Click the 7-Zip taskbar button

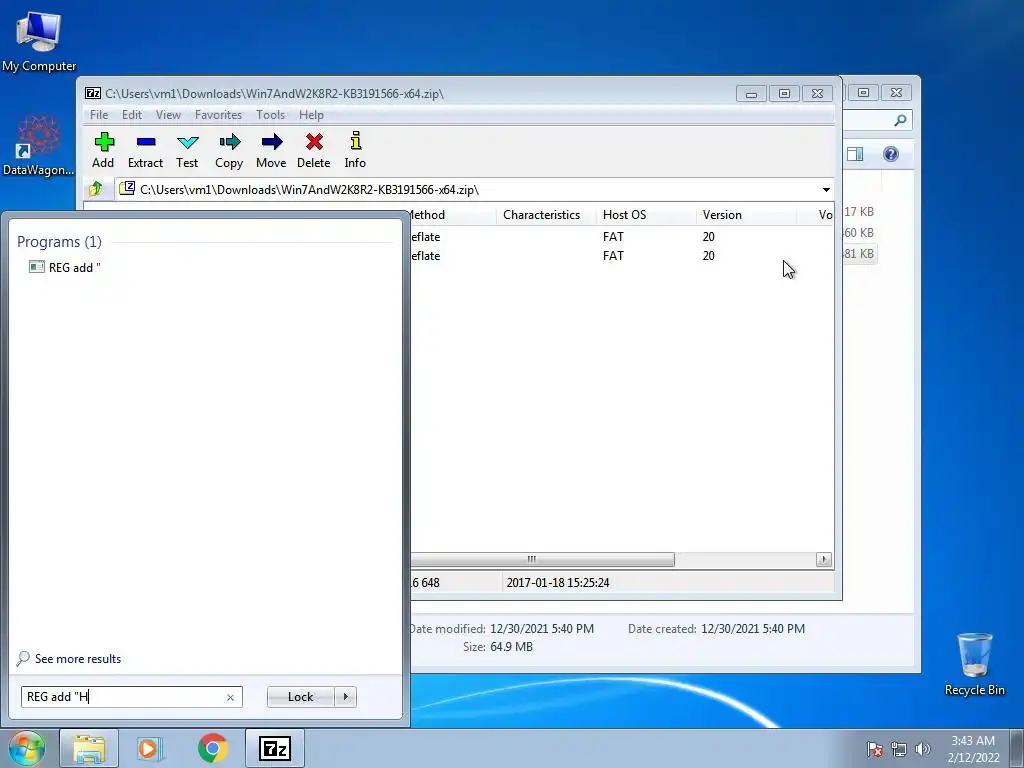[274, 748]
